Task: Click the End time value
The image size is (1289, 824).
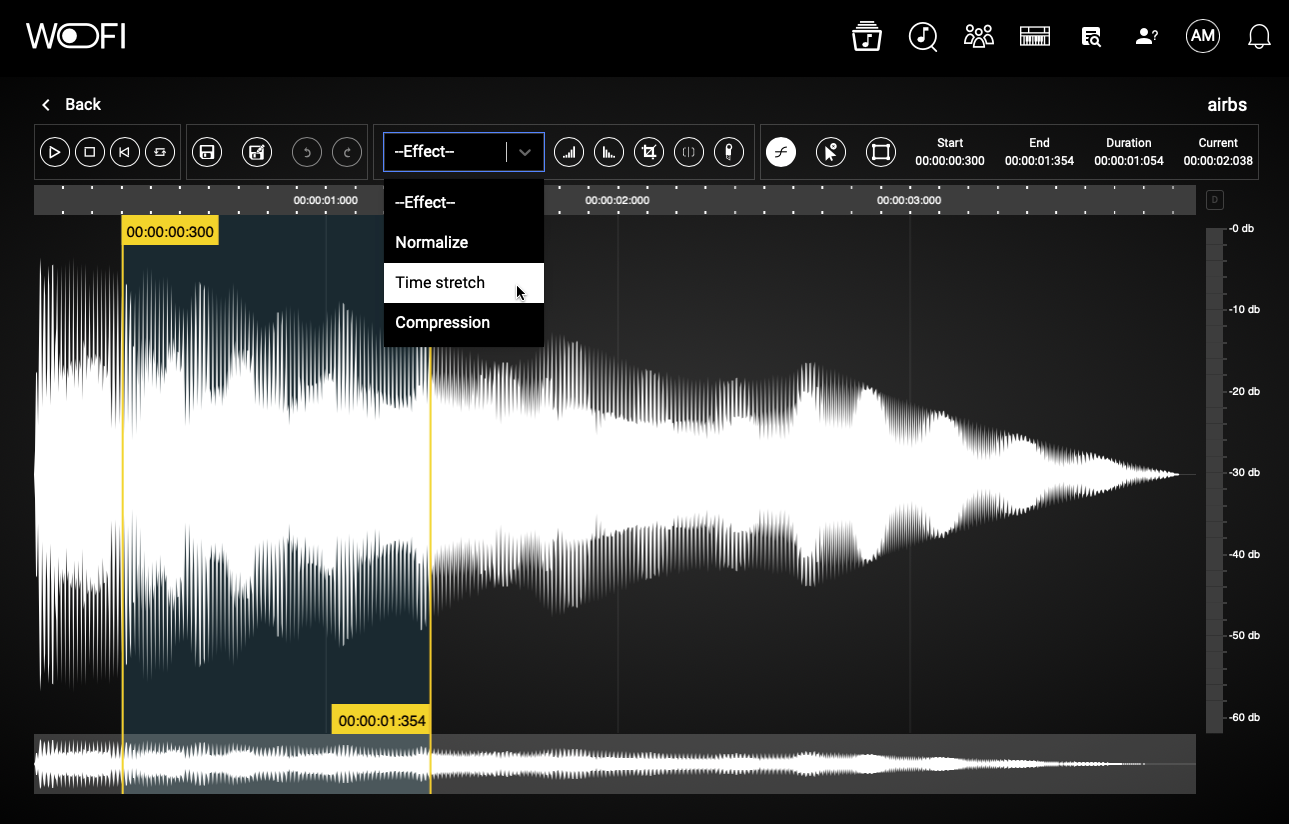Action: (x=1039, y=160)
